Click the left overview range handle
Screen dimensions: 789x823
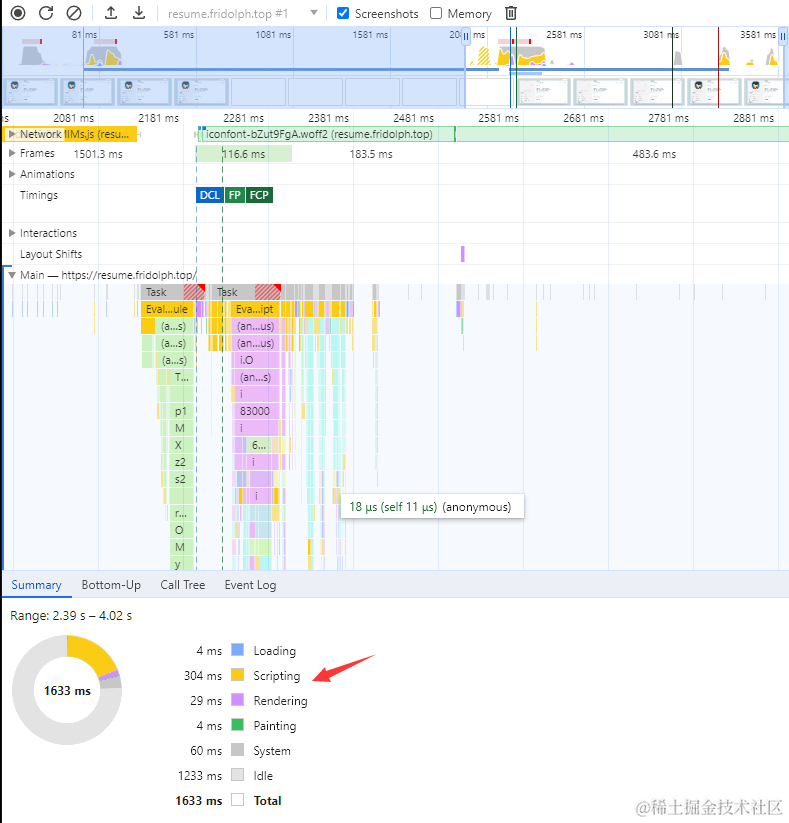466,37
